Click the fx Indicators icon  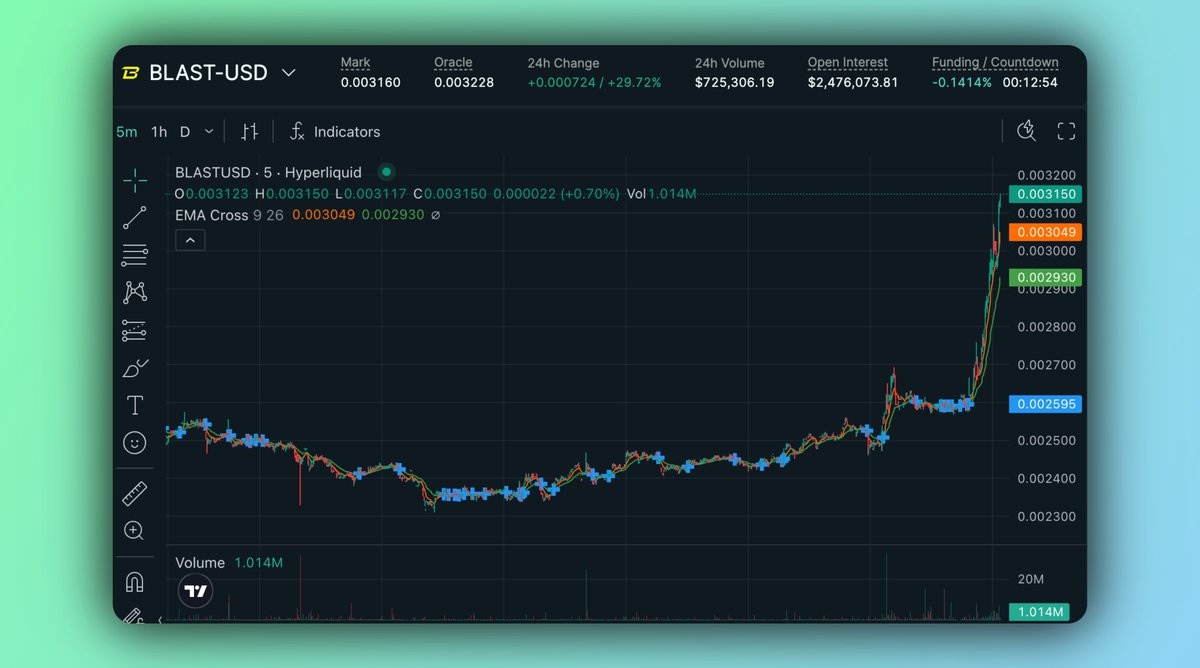pyautogui.click(x=297, y=132)
